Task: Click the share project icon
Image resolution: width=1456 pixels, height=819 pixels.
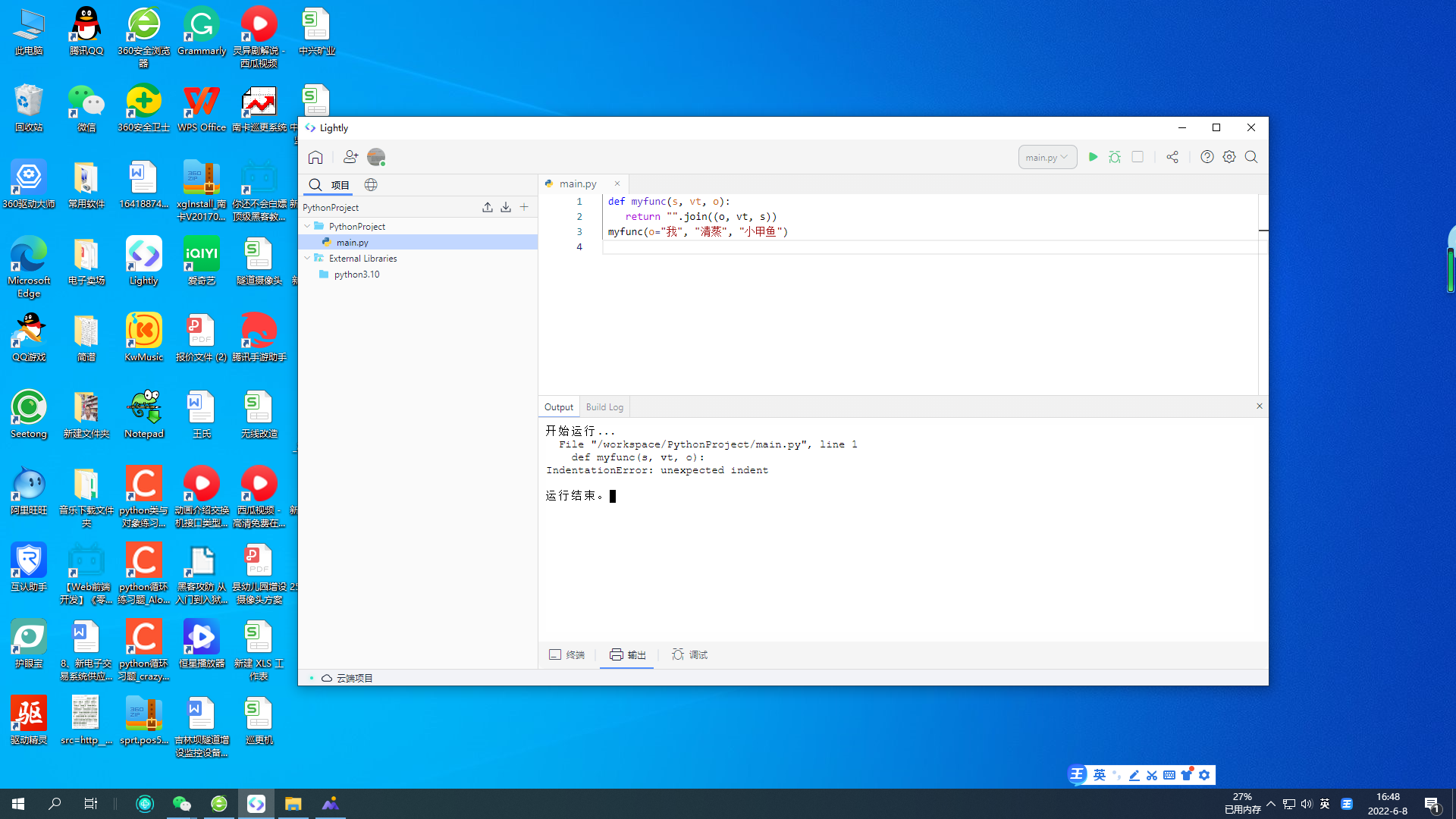Action: pos(1172,157)
